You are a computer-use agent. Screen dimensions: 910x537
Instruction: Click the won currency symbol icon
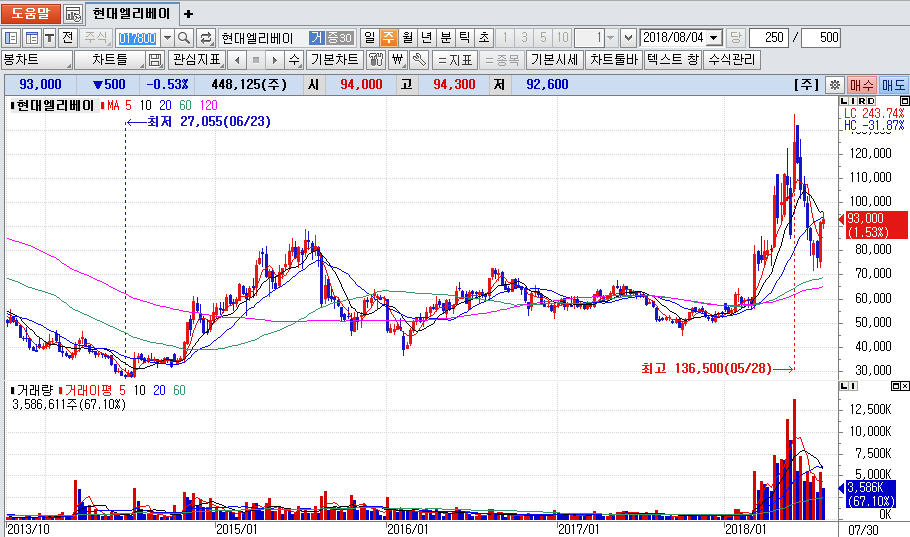coord(397,60)
